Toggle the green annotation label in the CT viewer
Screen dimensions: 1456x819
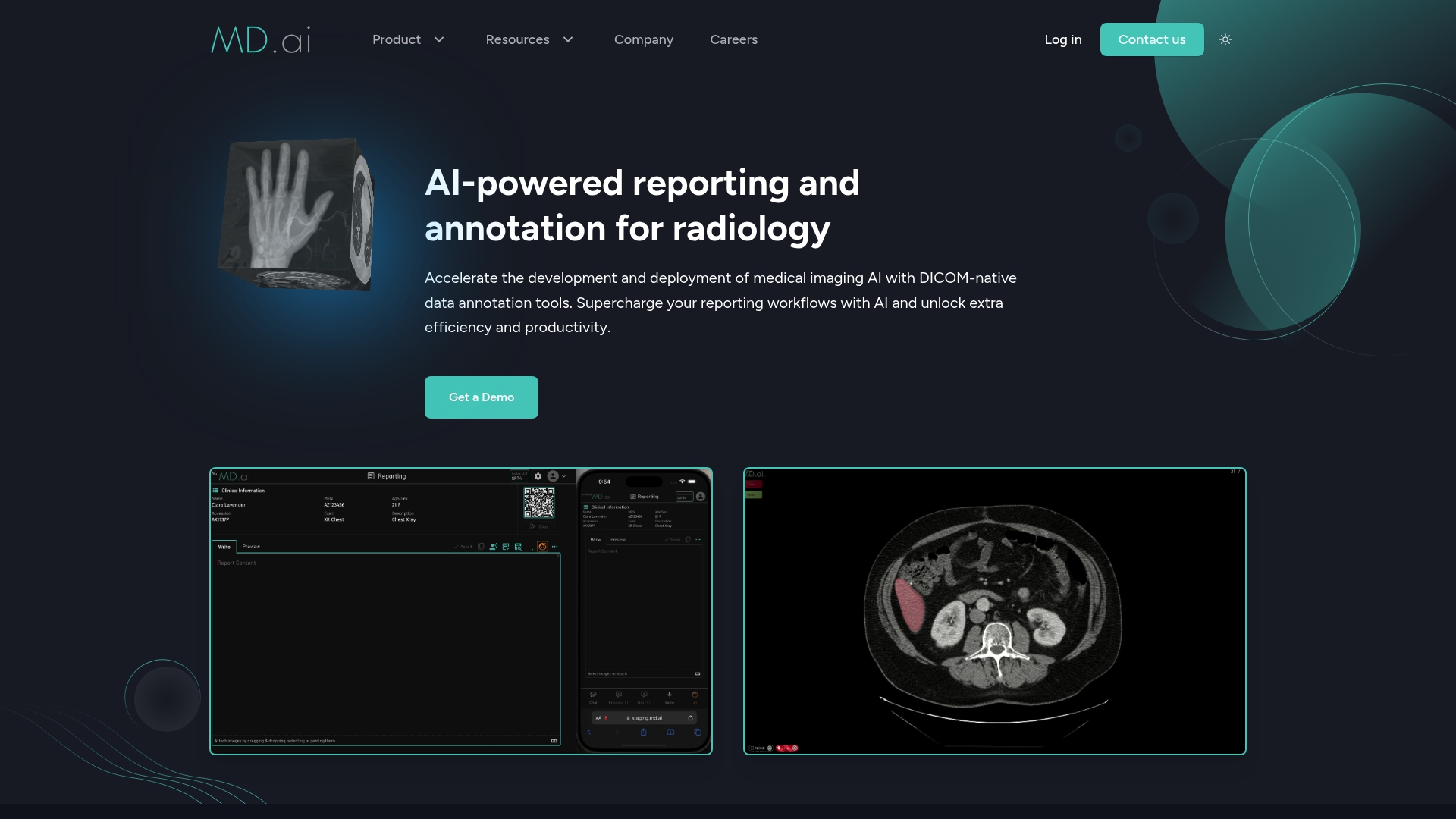(x=754, y=494)
